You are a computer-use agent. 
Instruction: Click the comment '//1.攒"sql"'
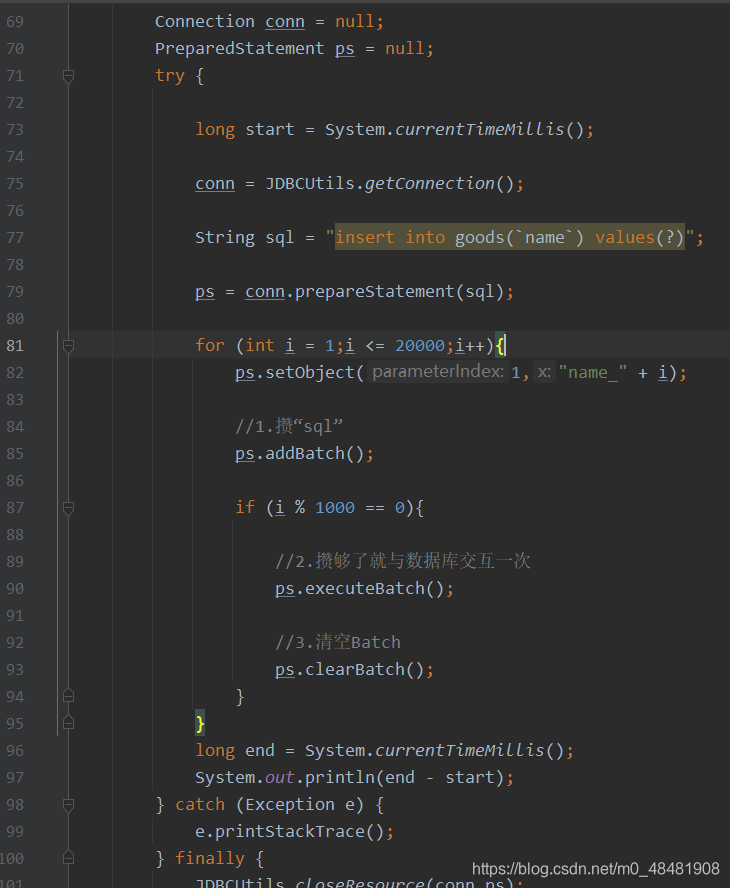point(289,426)
